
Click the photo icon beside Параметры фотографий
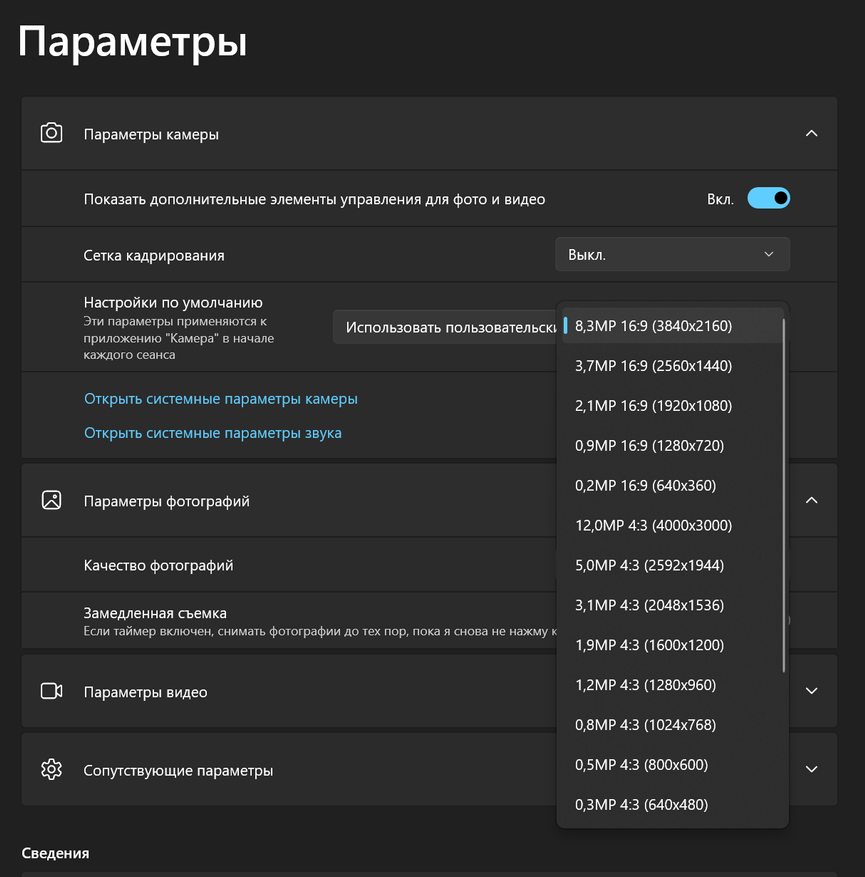click(51, 500)
